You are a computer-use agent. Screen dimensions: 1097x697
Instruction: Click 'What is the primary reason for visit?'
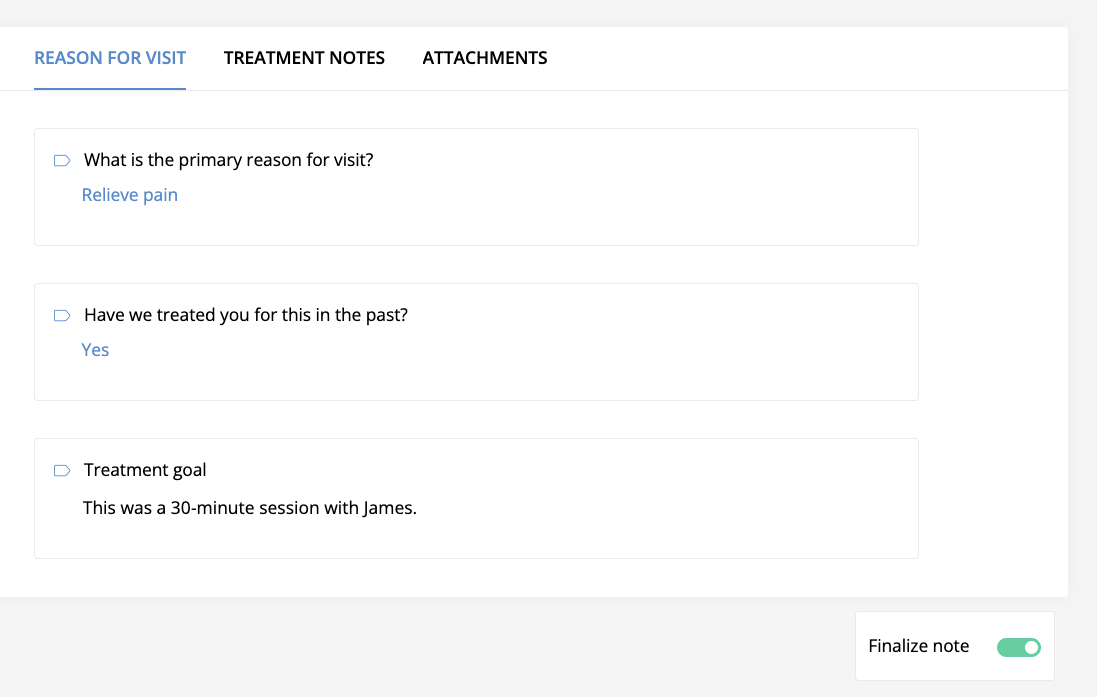(229, 160)
